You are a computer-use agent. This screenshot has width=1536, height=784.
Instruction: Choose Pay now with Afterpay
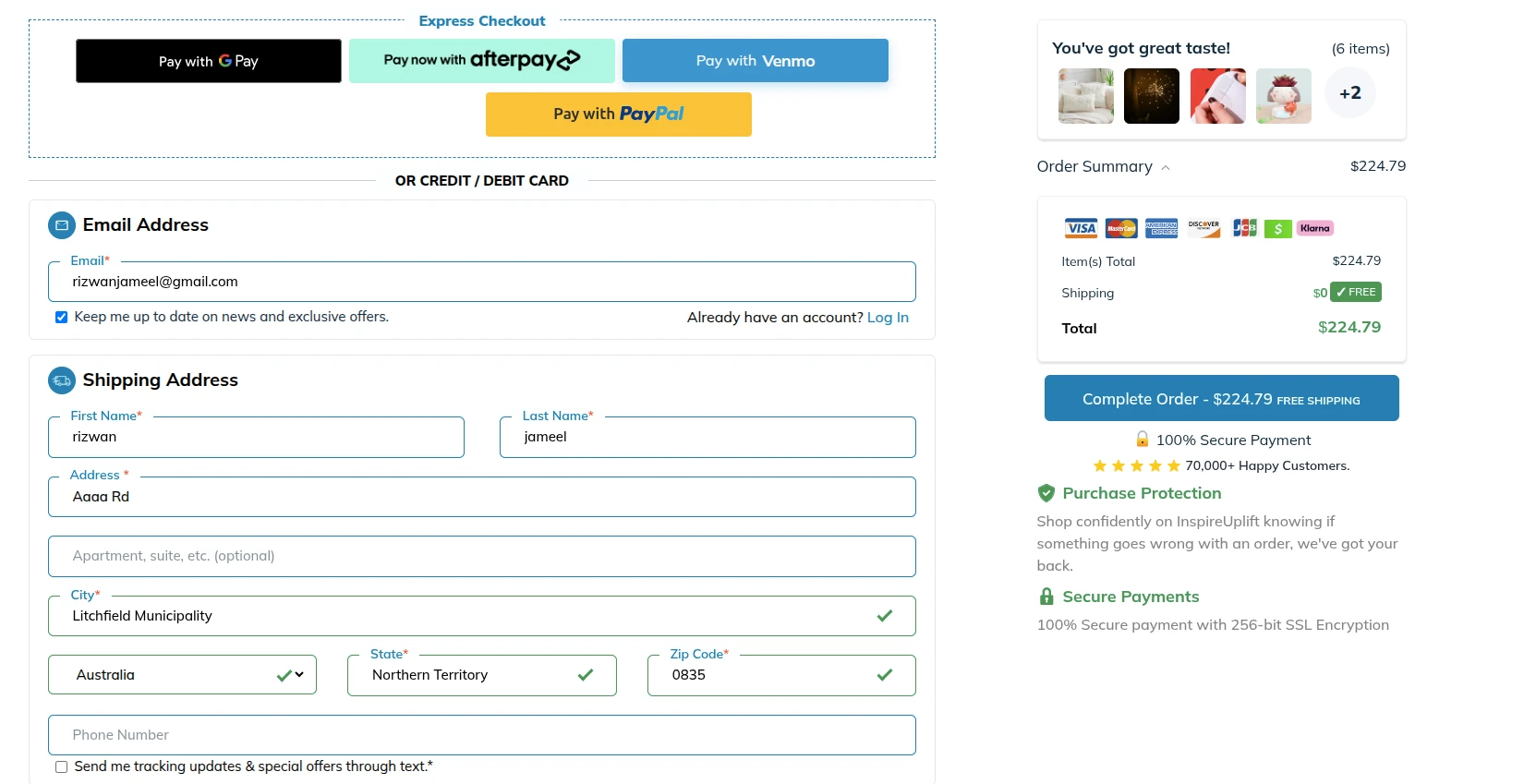(x=482, y=61)
